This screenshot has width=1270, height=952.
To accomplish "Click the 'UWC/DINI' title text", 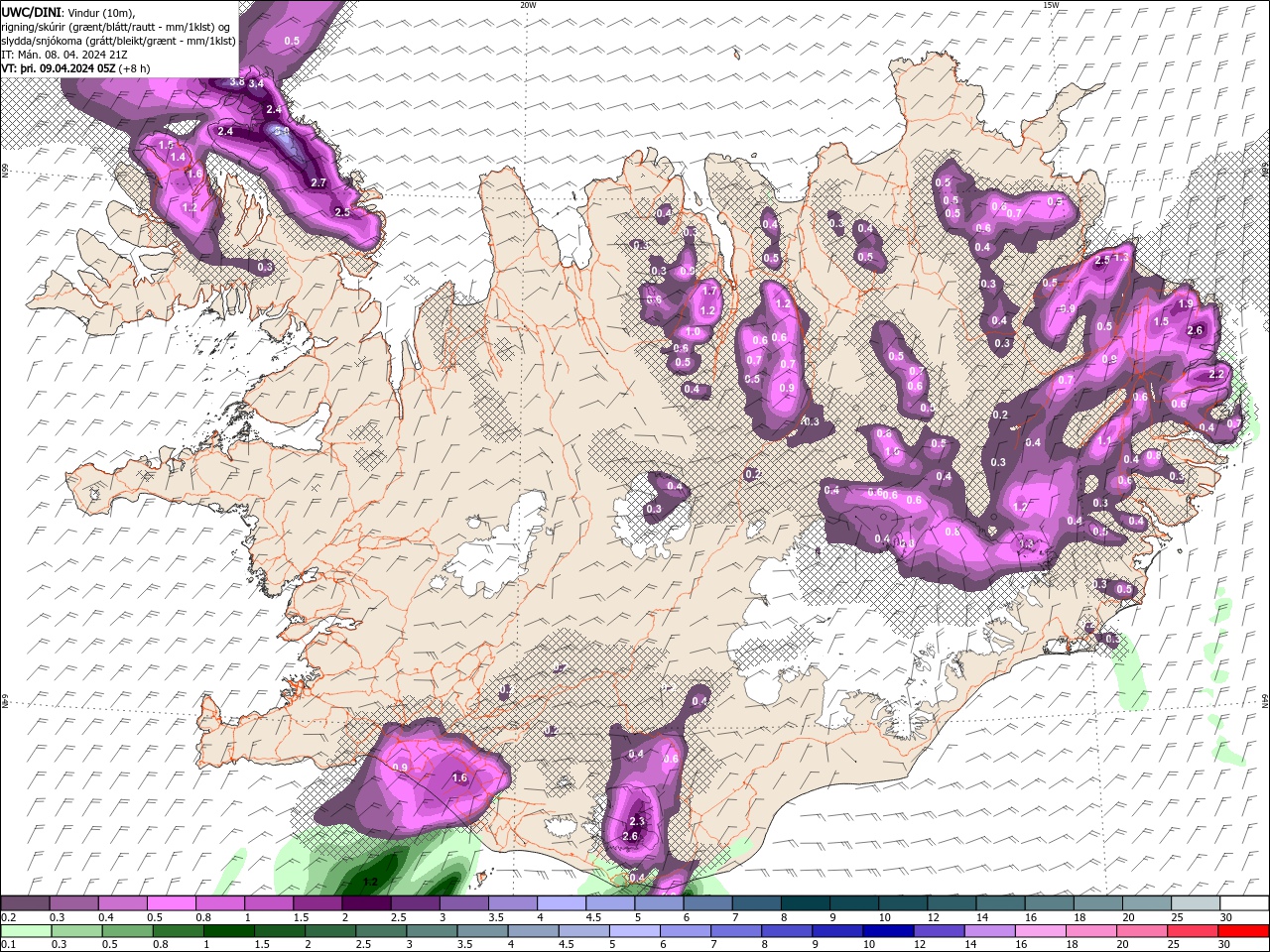I will coord(31,12).
